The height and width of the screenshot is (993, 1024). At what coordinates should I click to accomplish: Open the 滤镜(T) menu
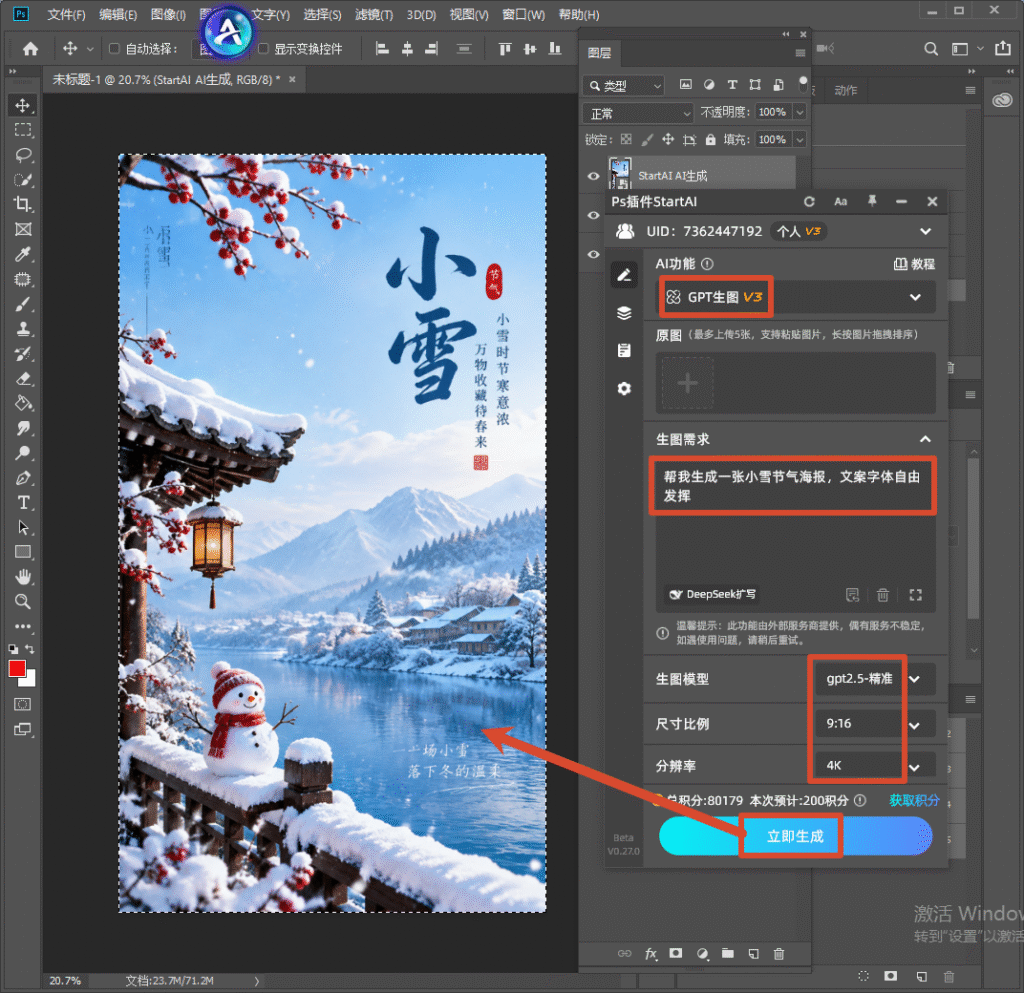[x=374, y=14]
